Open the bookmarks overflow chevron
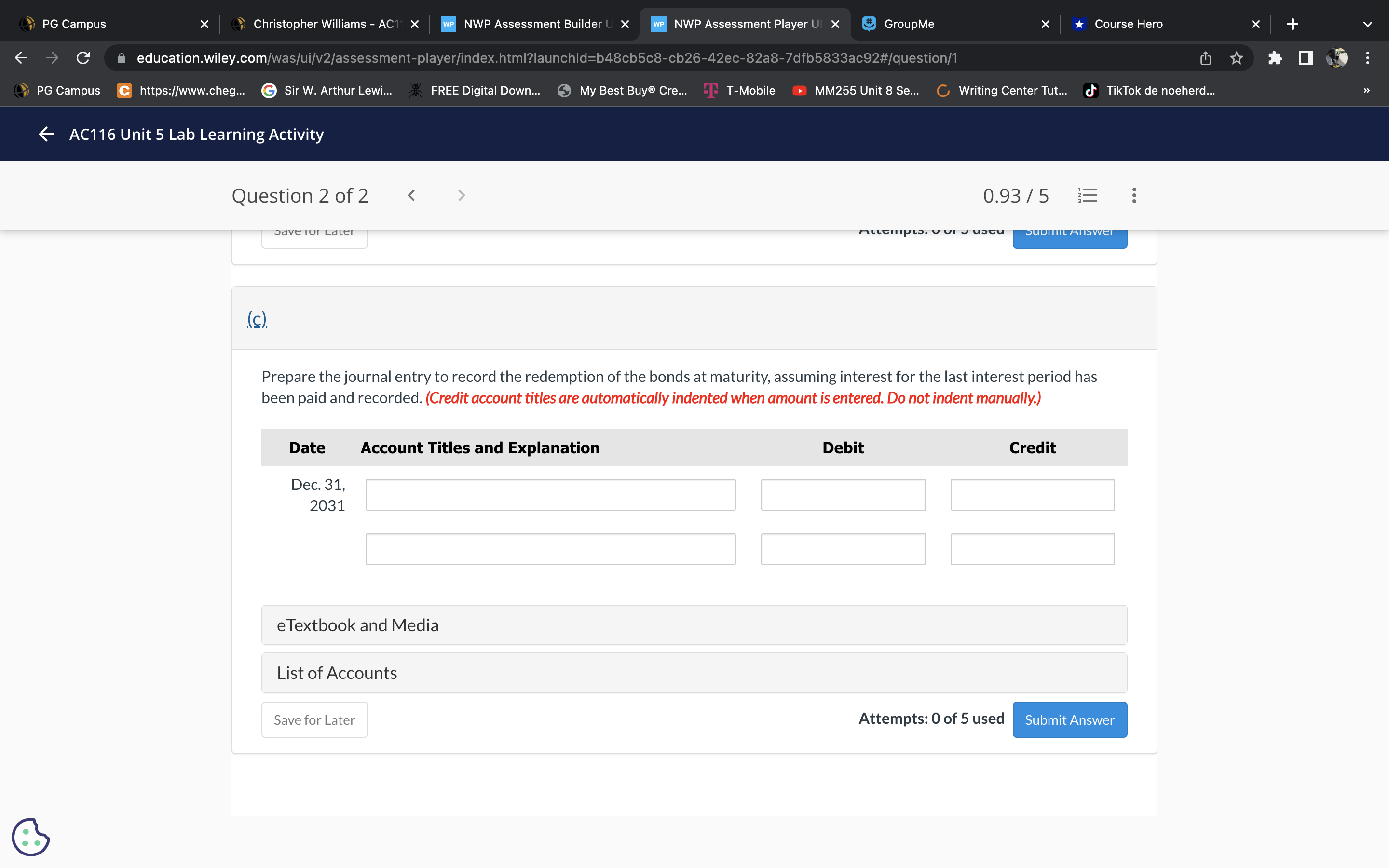The width and height of the screenshot is (1389, 868). [x=1366, y=90]
